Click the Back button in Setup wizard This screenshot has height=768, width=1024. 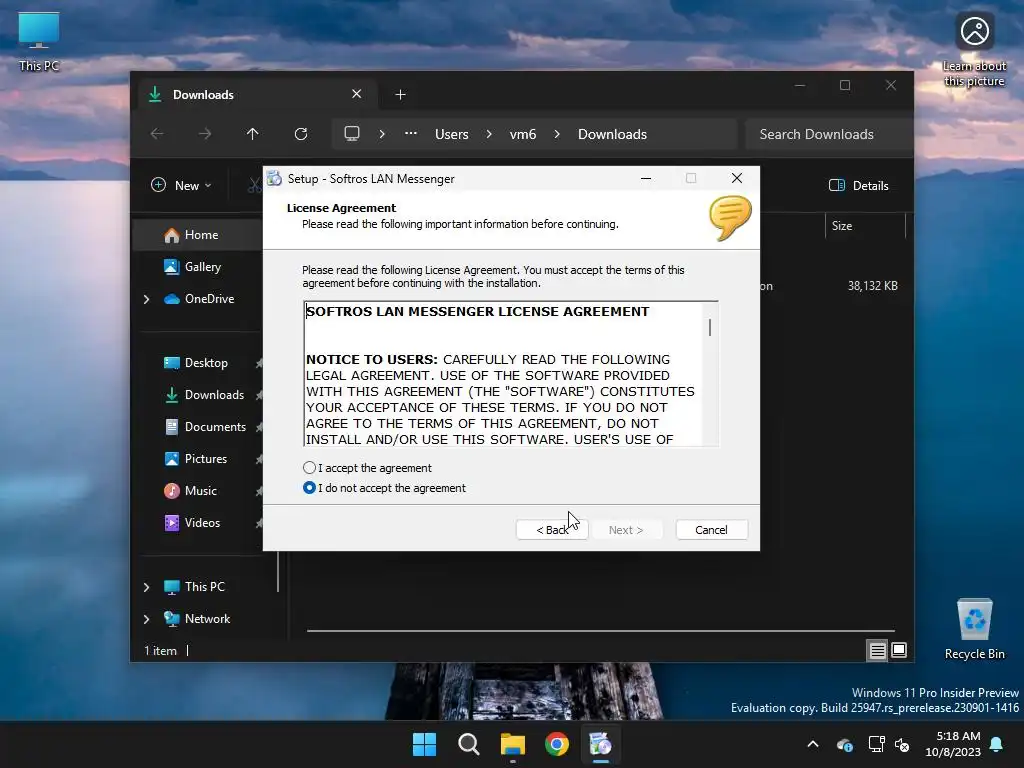(552, 530)
